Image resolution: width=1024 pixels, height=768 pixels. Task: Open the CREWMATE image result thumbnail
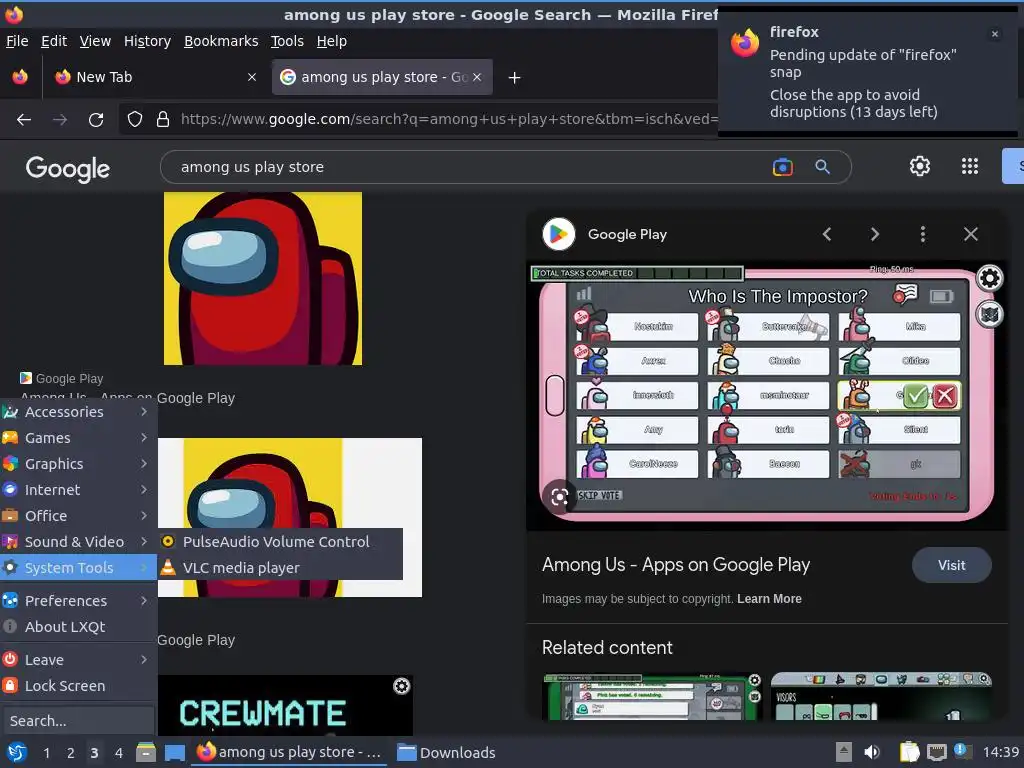285,706
